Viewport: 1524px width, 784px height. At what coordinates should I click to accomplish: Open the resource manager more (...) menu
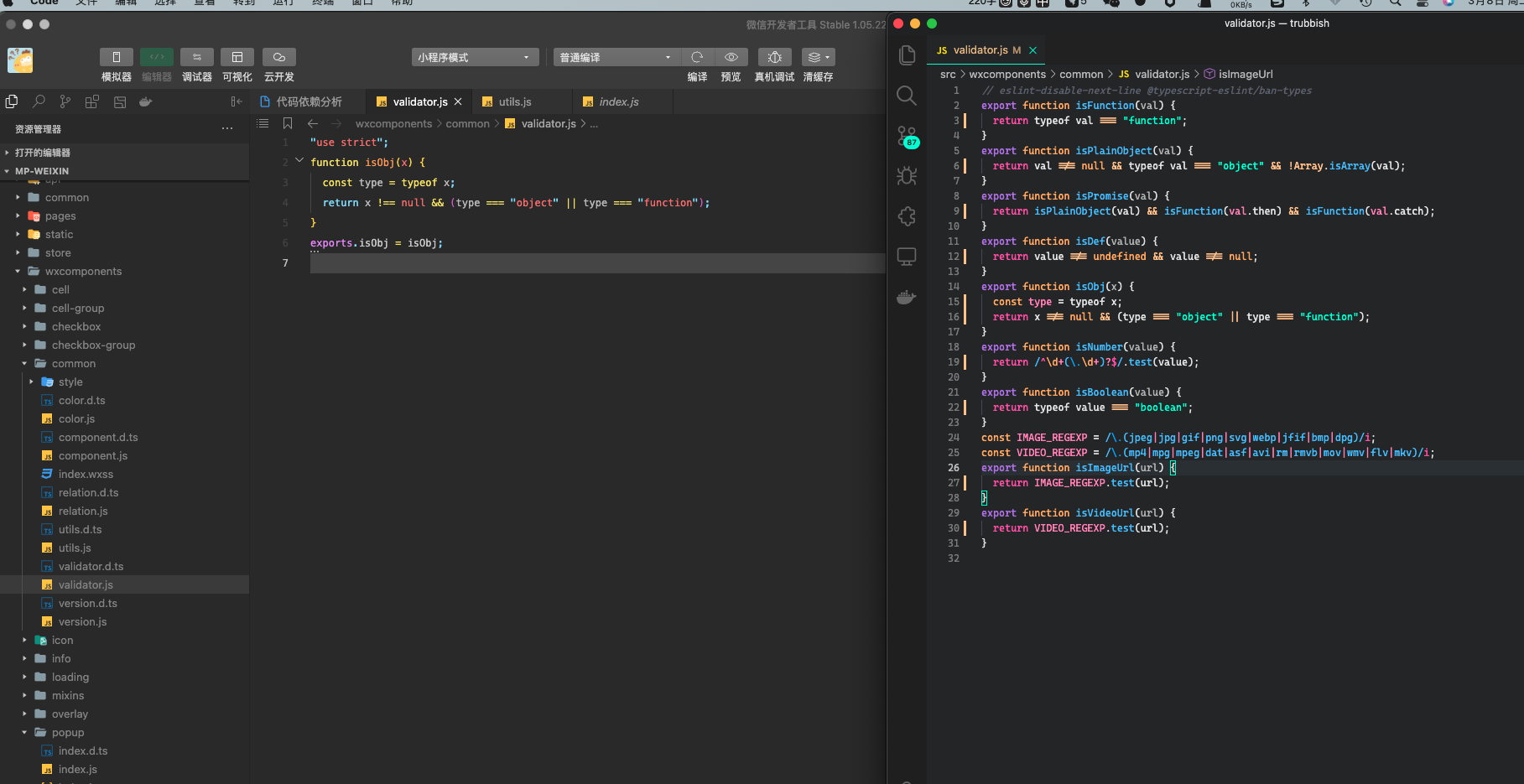click(x=227, y=128)
